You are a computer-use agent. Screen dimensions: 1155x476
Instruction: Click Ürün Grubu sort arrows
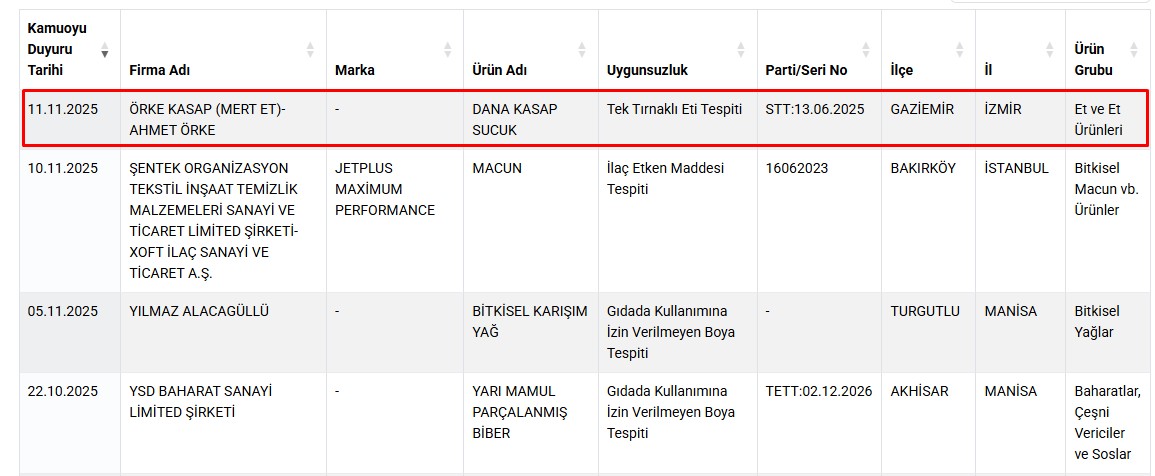click(1133, 50)
